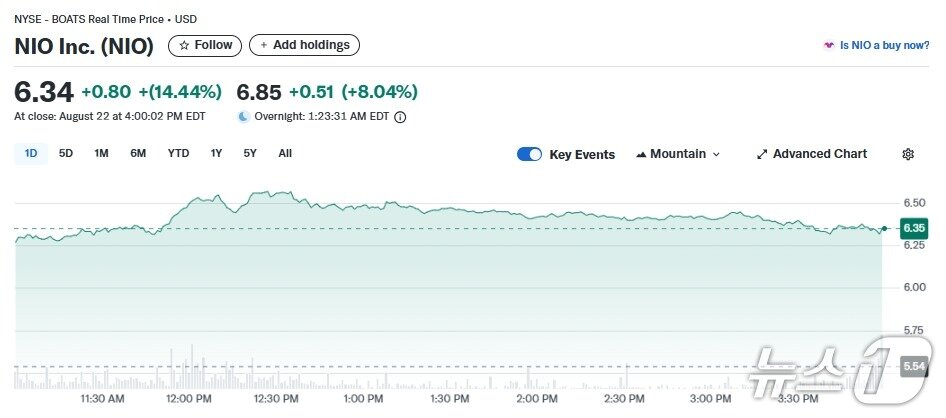Click the plus icon beside Add holdings
Screen dimensions: 946x418
click(264, 45)
